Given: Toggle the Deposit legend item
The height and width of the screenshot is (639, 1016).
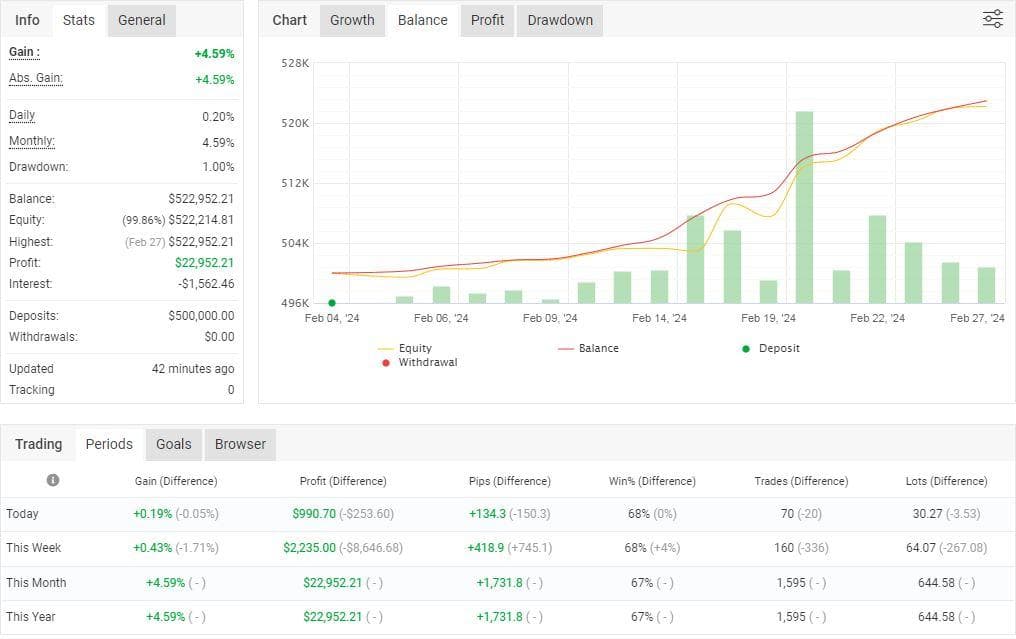Looking at the screenshot, I should pos(771,348).
